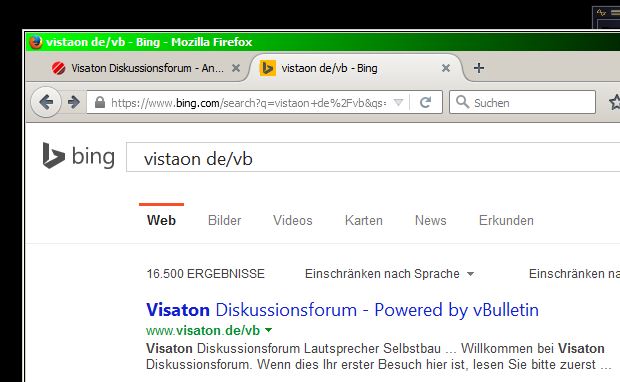Click the magnifier icon in the Suchen box
620x382 pixels.
coord(462,102)
